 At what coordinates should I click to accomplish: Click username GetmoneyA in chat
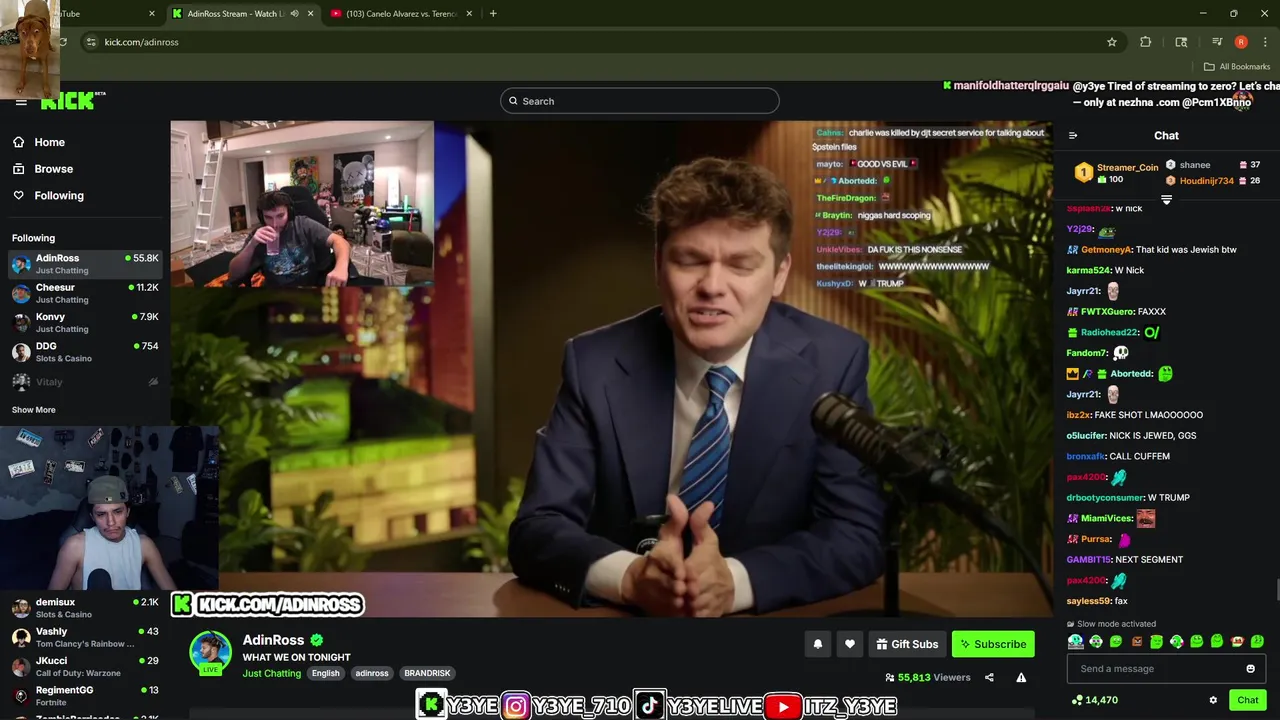point(1106,250)
